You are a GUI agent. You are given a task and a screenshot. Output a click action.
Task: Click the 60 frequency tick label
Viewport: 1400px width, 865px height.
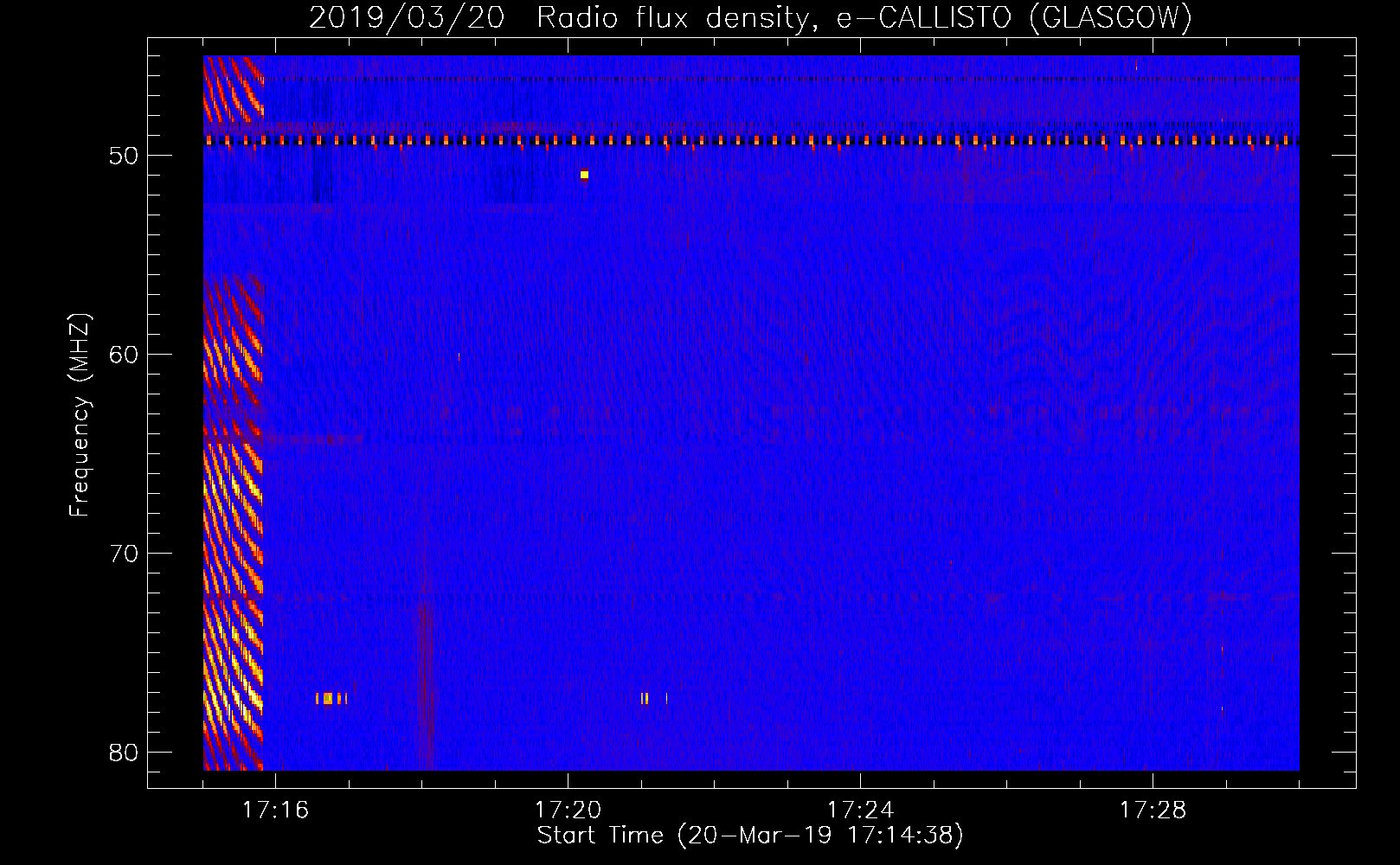(125, 355)
